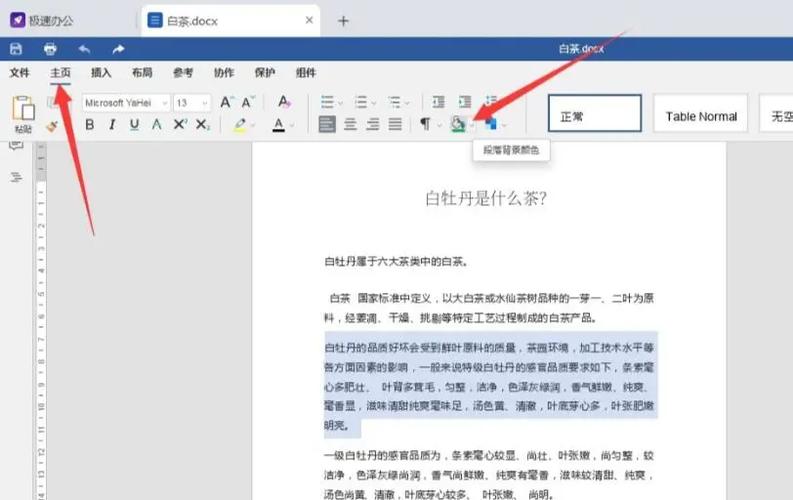
Task: Expand the multilevel list arrow
Action: [407, 103]
